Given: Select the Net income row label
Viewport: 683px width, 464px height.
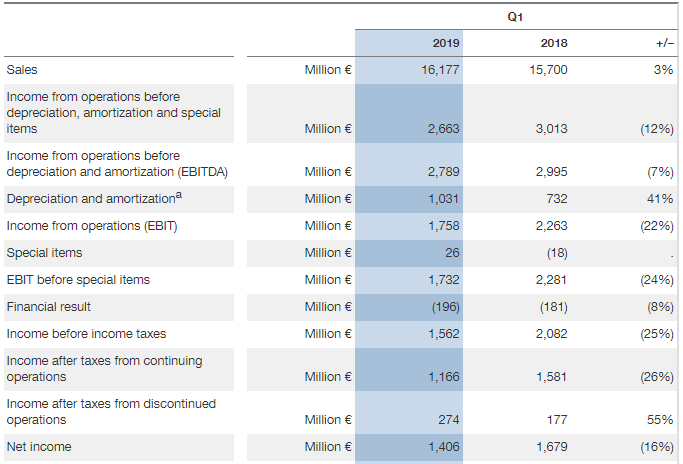Looking at the screenshot, I should 39,447.
